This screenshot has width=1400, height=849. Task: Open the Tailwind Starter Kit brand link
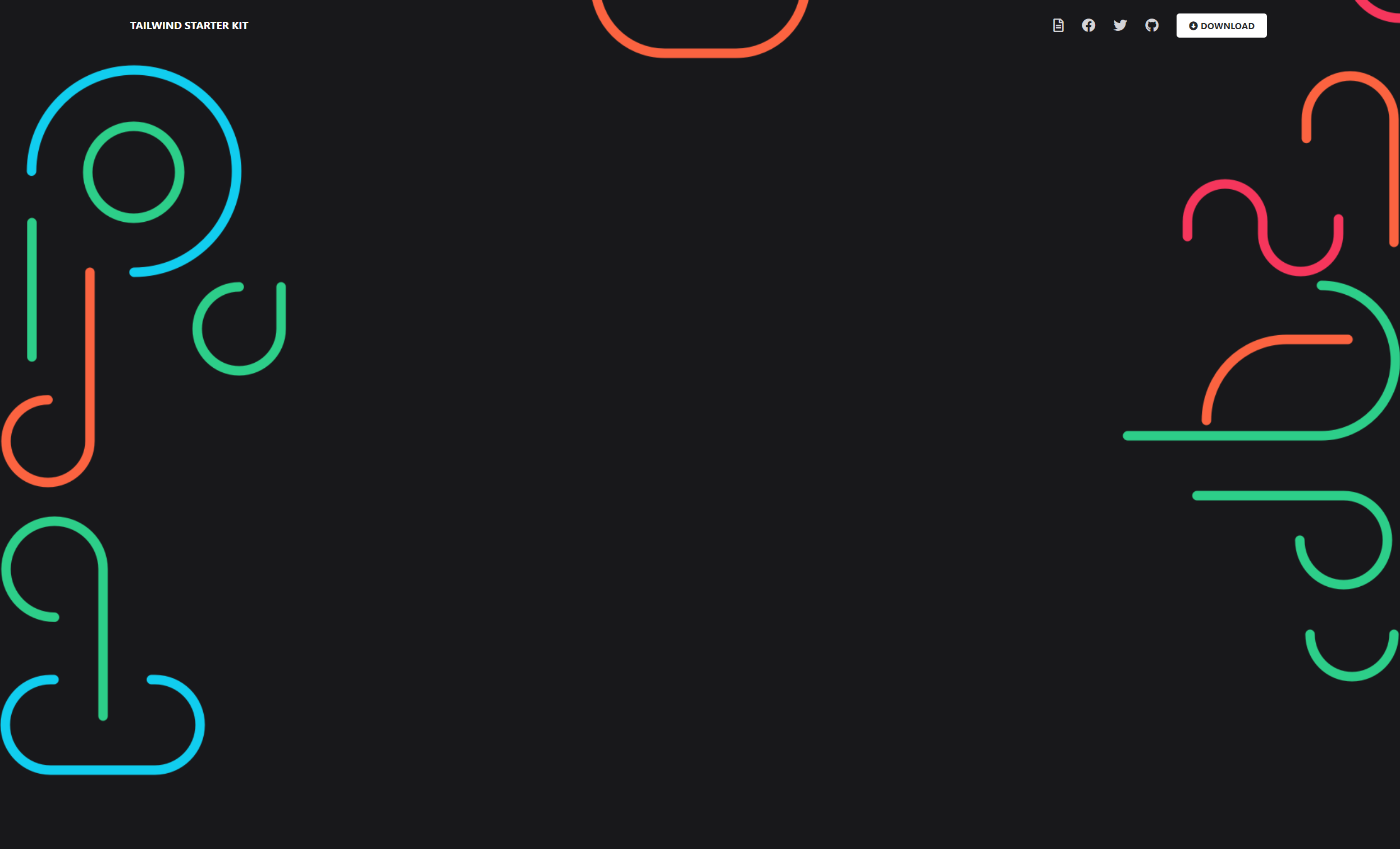click(x=189, y=26)
